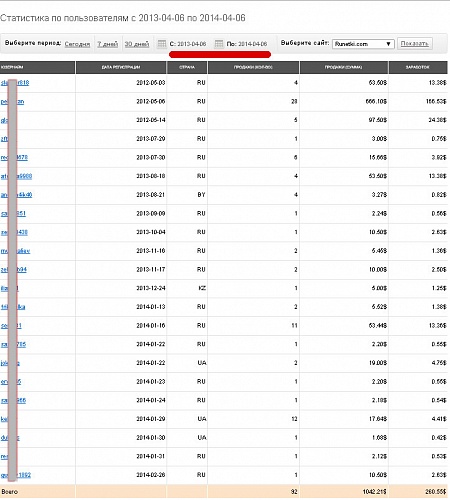Viewport: 450px width, 500px height.
Task: Open user link in the 2013-11-16 row
Action: 15,251
